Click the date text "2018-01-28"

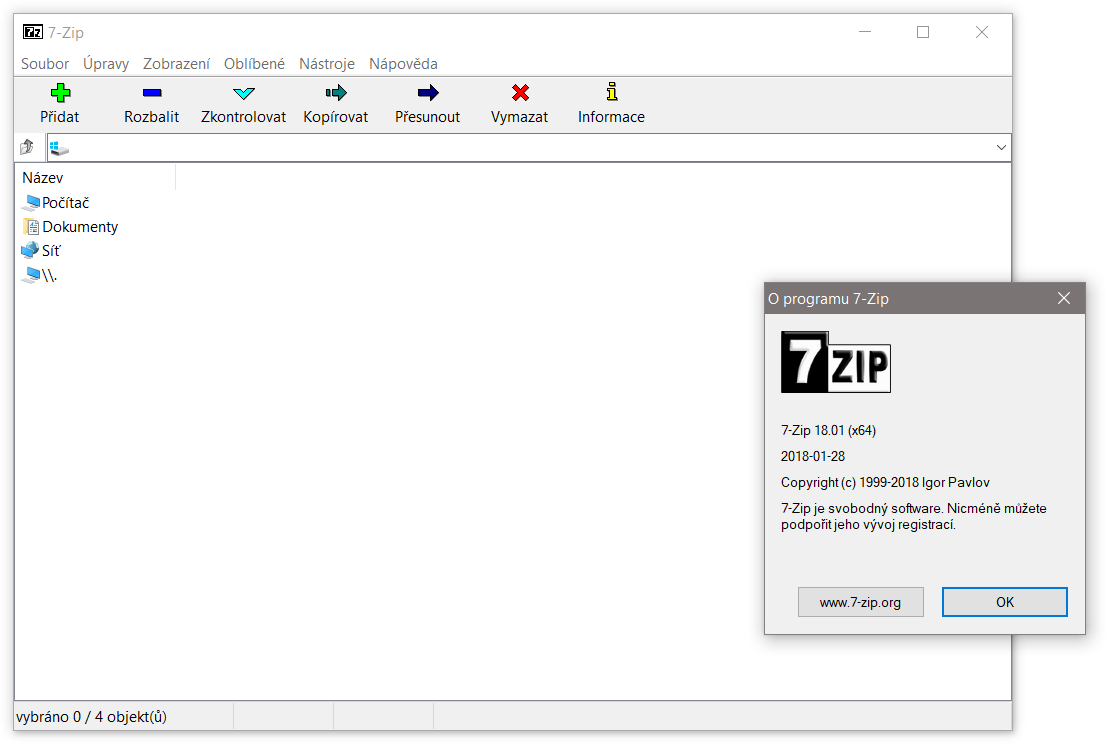pyautogui.click(x=813, y=457)
